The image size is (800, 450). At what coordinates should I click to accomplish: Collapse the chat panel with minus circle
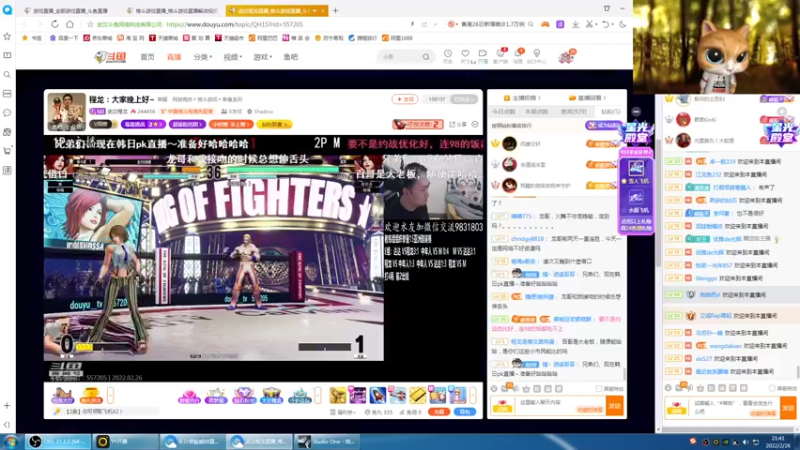[x=636, y=111]
